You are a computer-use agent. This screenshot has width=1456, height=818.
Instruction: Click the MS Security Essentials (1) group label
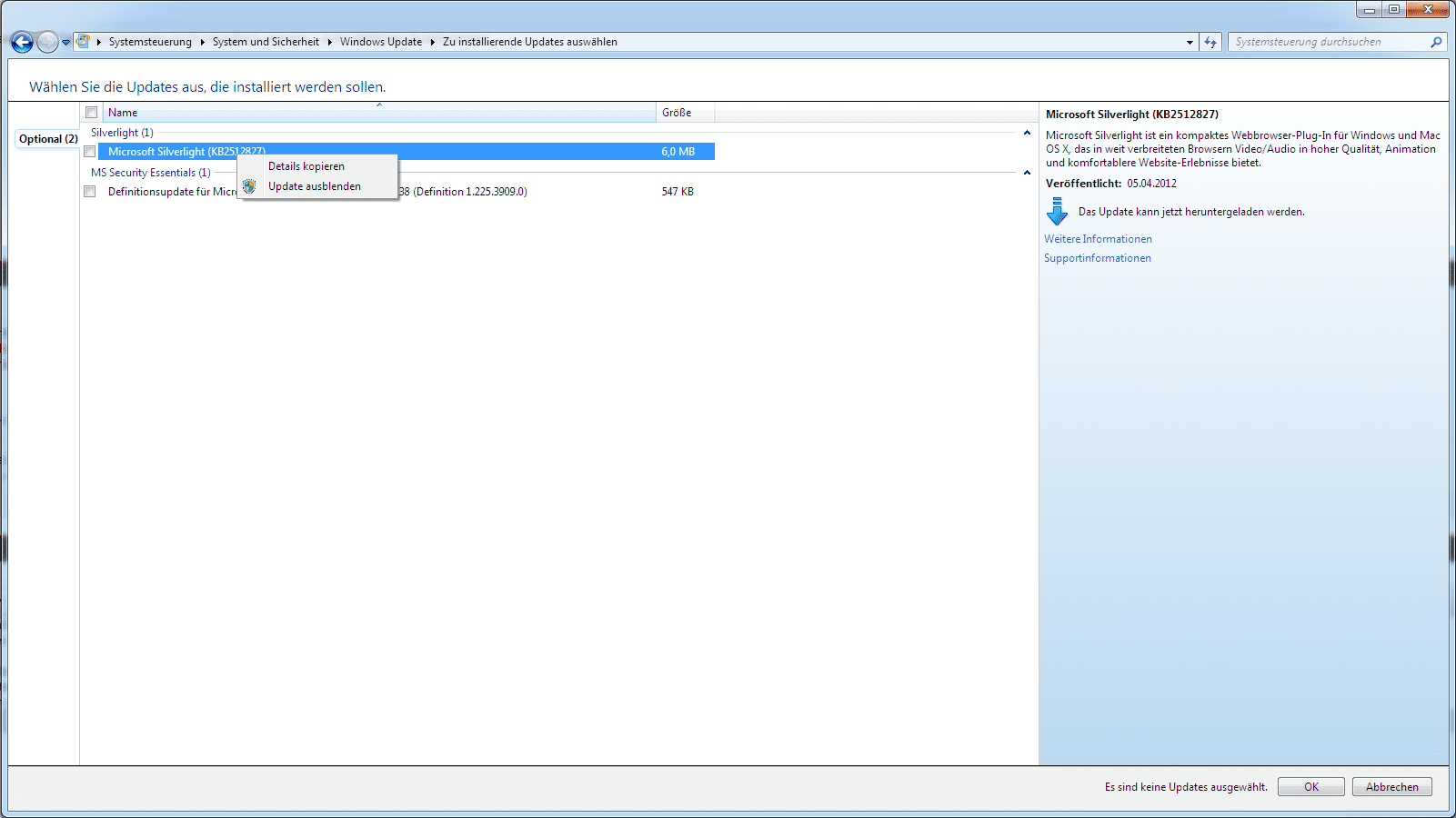click(151, 173)
